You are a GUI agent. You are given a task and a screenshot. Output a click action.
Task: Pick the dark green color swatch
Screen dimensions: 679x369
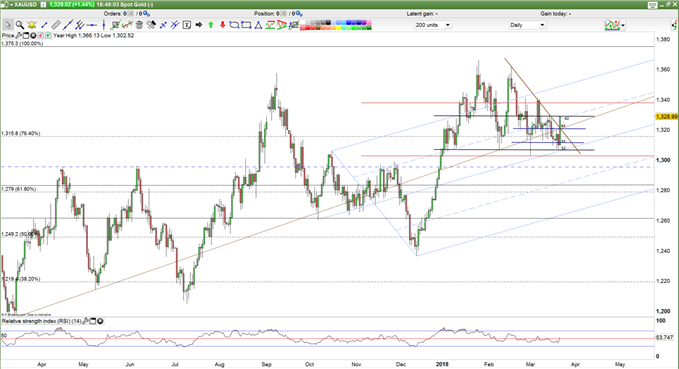click(369, 27)
